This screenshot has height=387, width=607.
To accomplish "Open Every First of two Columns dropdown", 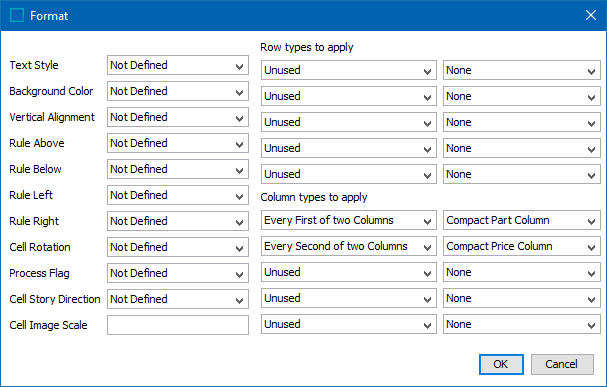I will [349, 220].
